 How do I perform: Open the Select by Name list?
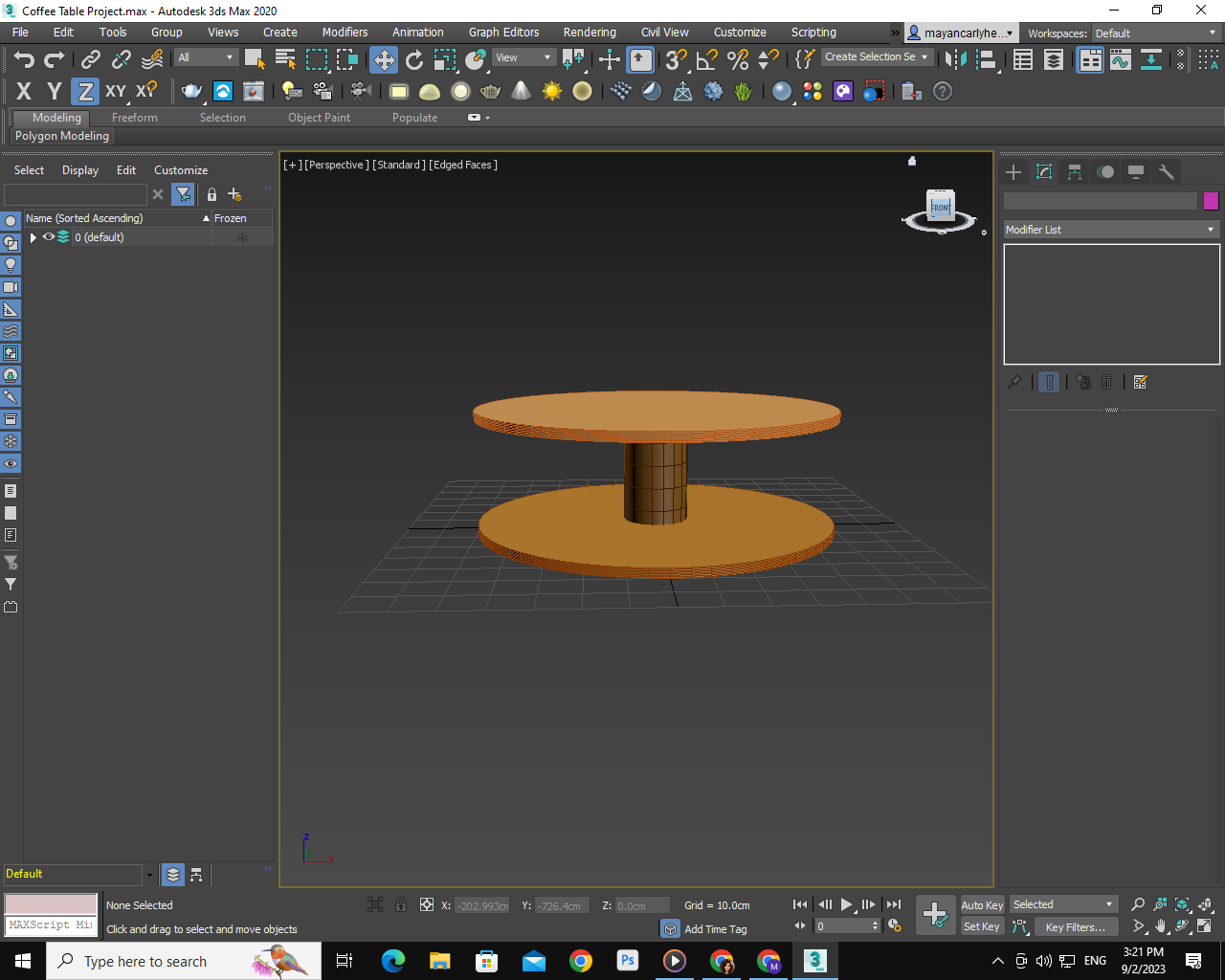pos(285,59)
